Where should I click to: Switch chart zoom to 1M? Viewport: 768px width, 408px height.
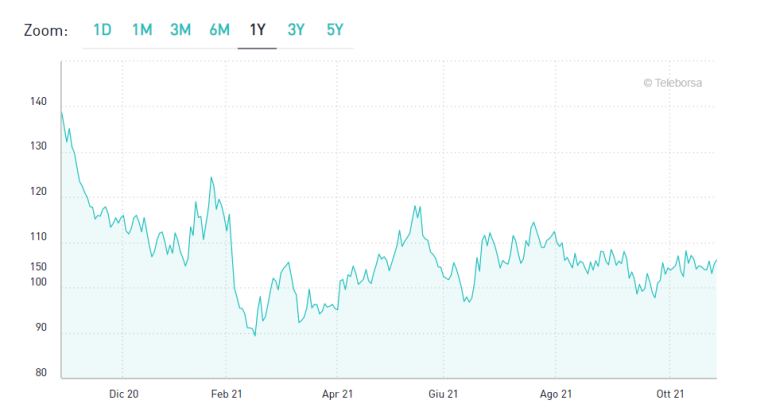coord(142,30)
